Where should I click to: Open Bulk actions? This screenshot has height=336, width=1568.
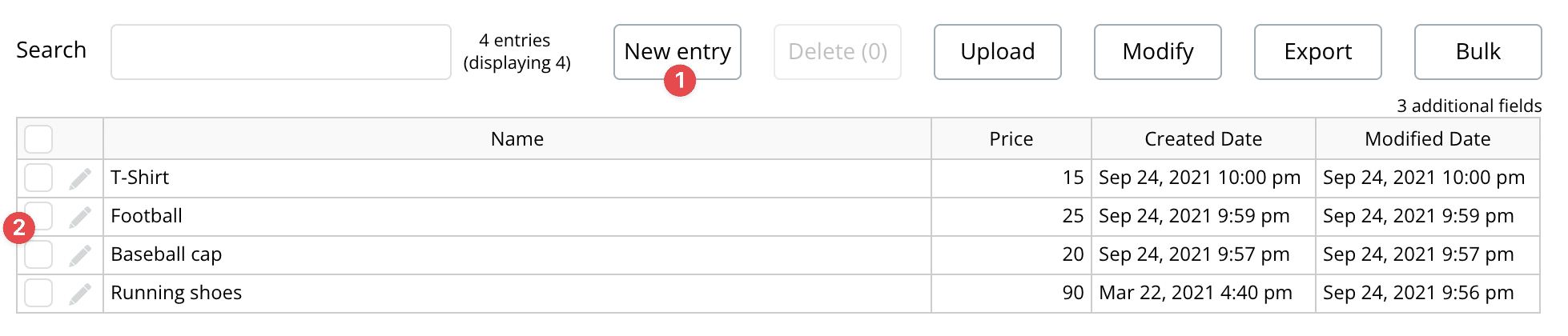pos(1478,52)
